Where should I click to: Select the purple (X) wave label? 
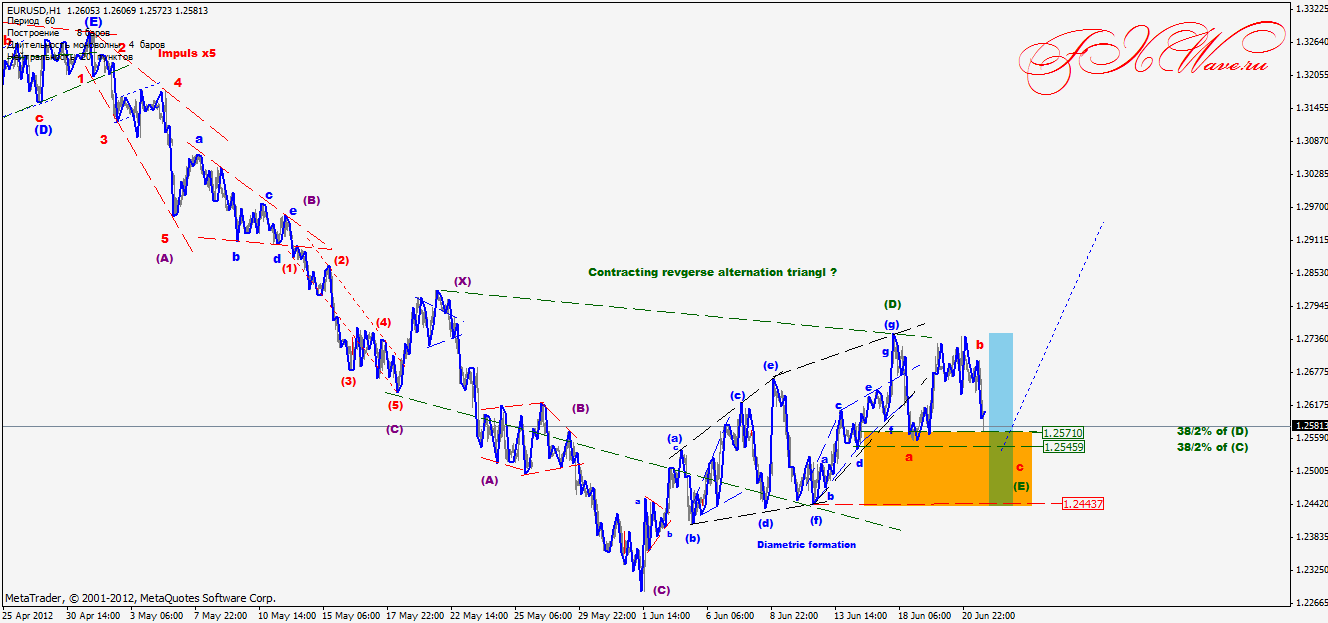(462, 282)
